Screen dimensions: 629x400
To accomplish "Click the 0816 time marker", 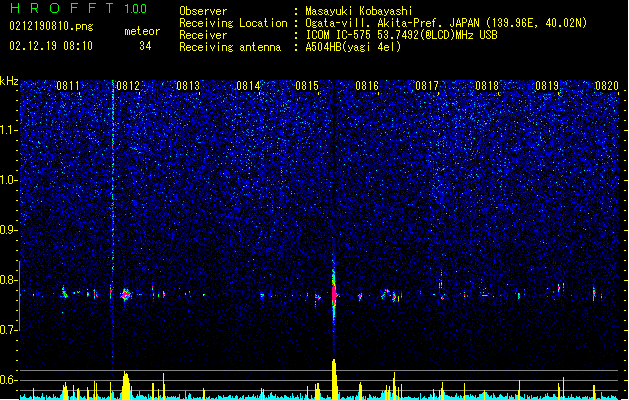I will tap(367, 86).
